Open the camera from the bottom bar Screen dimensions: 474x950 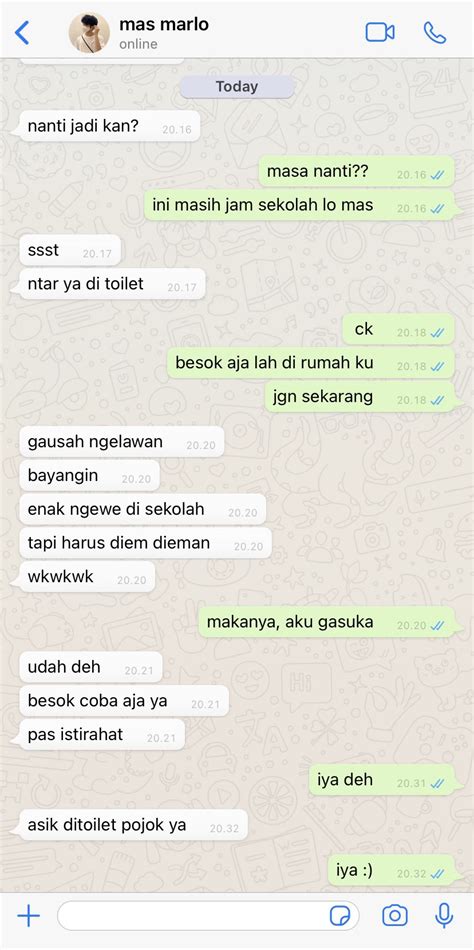coord(395,915)
